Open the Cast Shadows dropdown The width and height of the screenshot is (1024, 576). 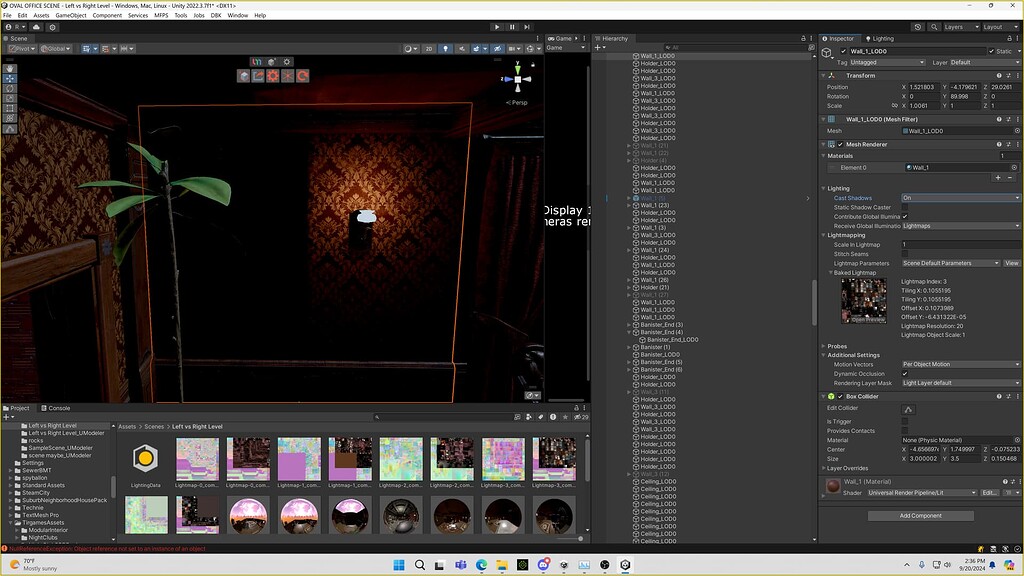click(959, 198)
